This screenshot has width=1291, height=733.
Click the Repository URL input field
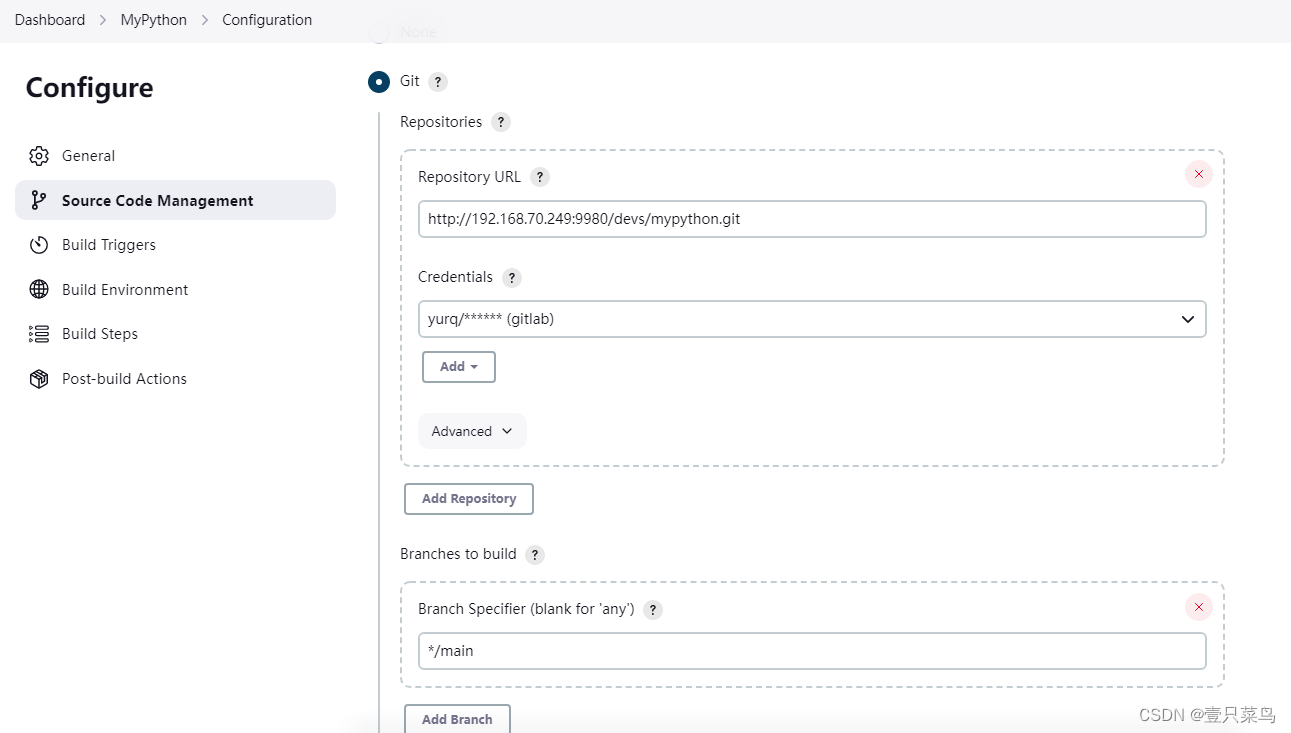(812, 219)
